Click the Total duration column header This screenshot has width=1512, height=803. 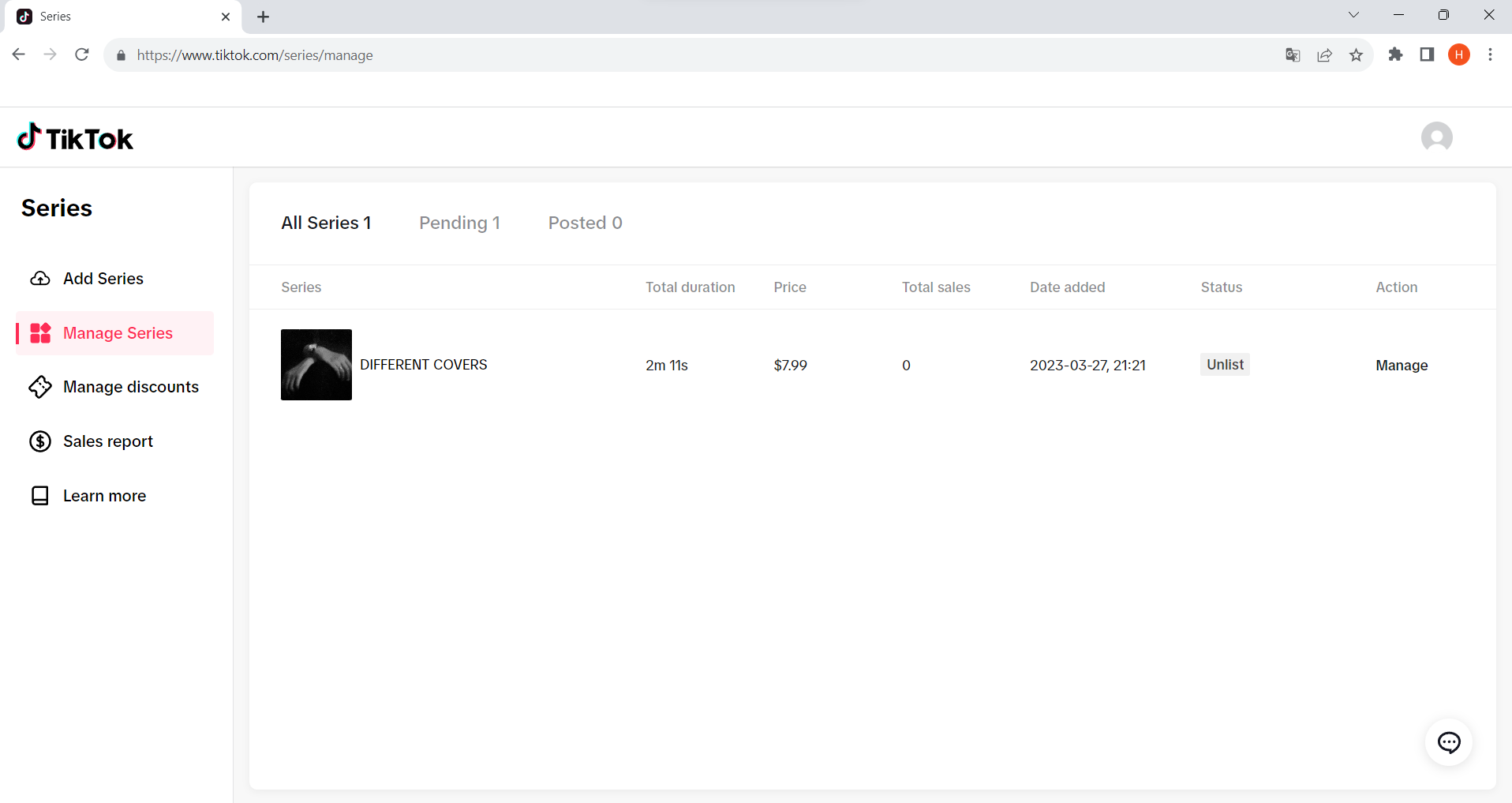click(x=691, y=287)
